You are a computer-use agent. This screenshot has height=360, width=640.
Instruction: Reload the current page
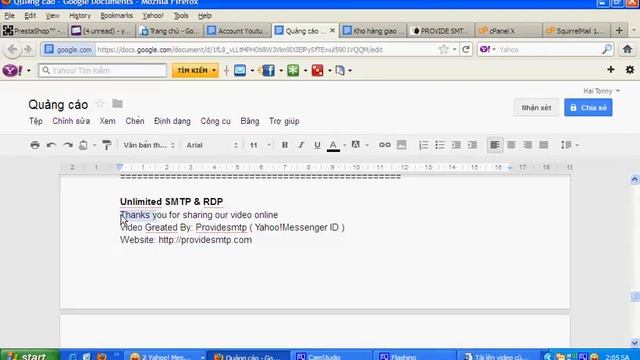(466, 49)
